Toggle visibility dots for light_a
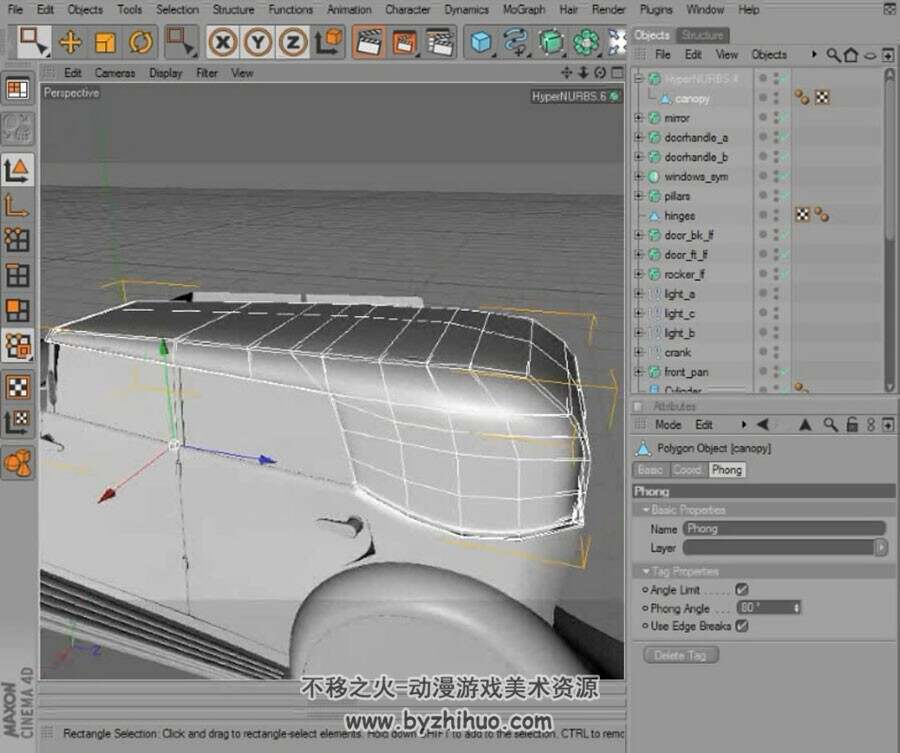 [x=776, y=293]
